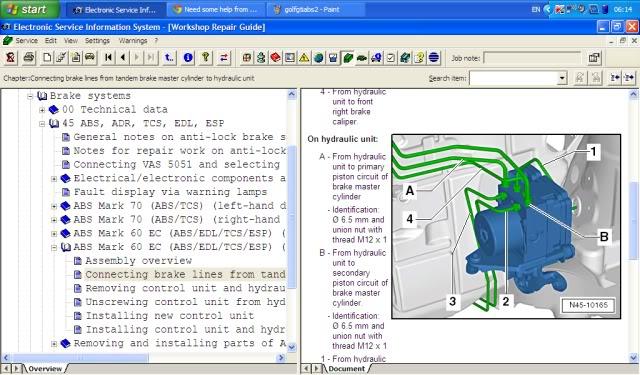640x375 pixels.
Task: Expand the first ABS Mark 60 EC node
Action: [x=54, y=234]
